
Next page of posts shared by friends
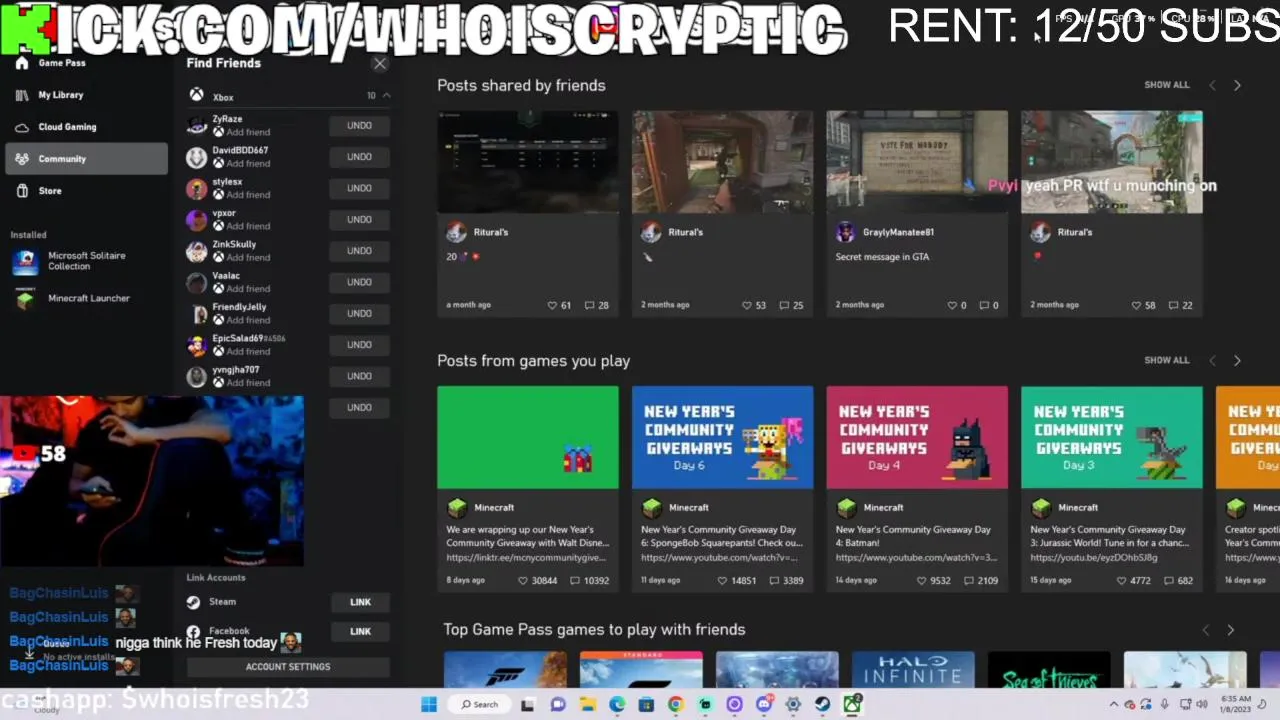1237,85
